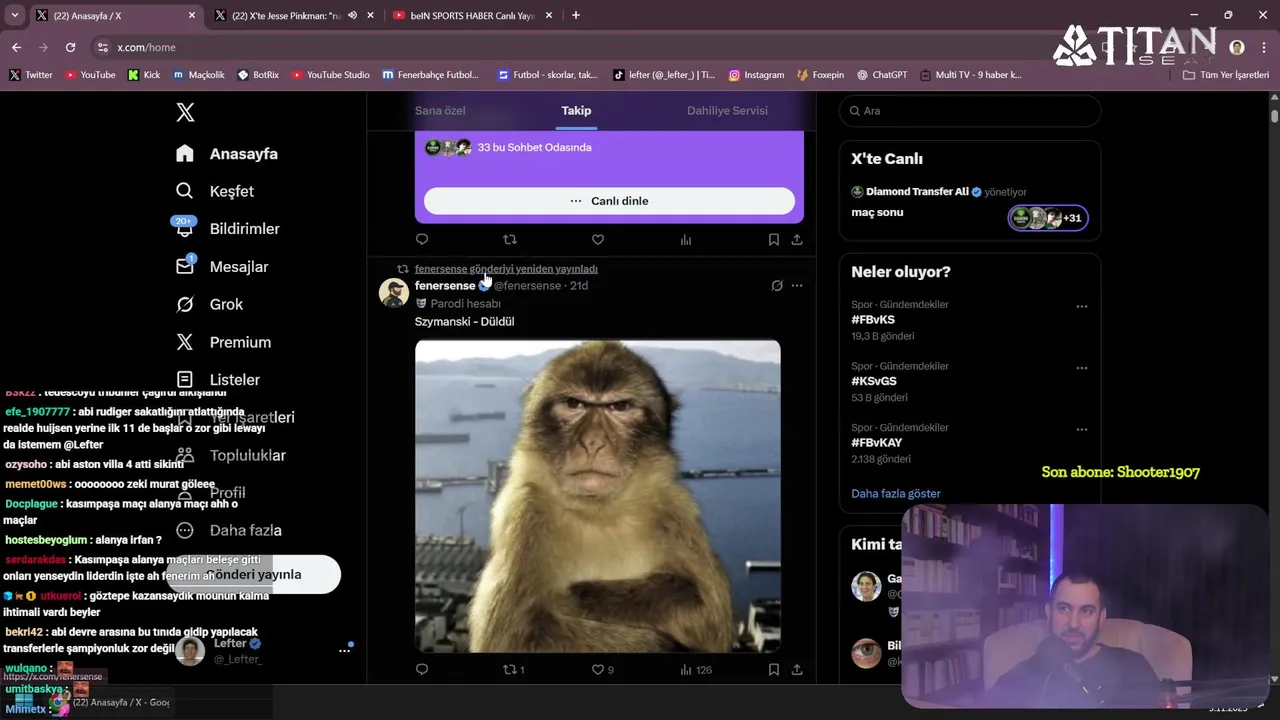Share the Szymanski post
Image resolution: width=1280 pixels, height=720 pixels.
pyautogui.click(x=797, y=670)
